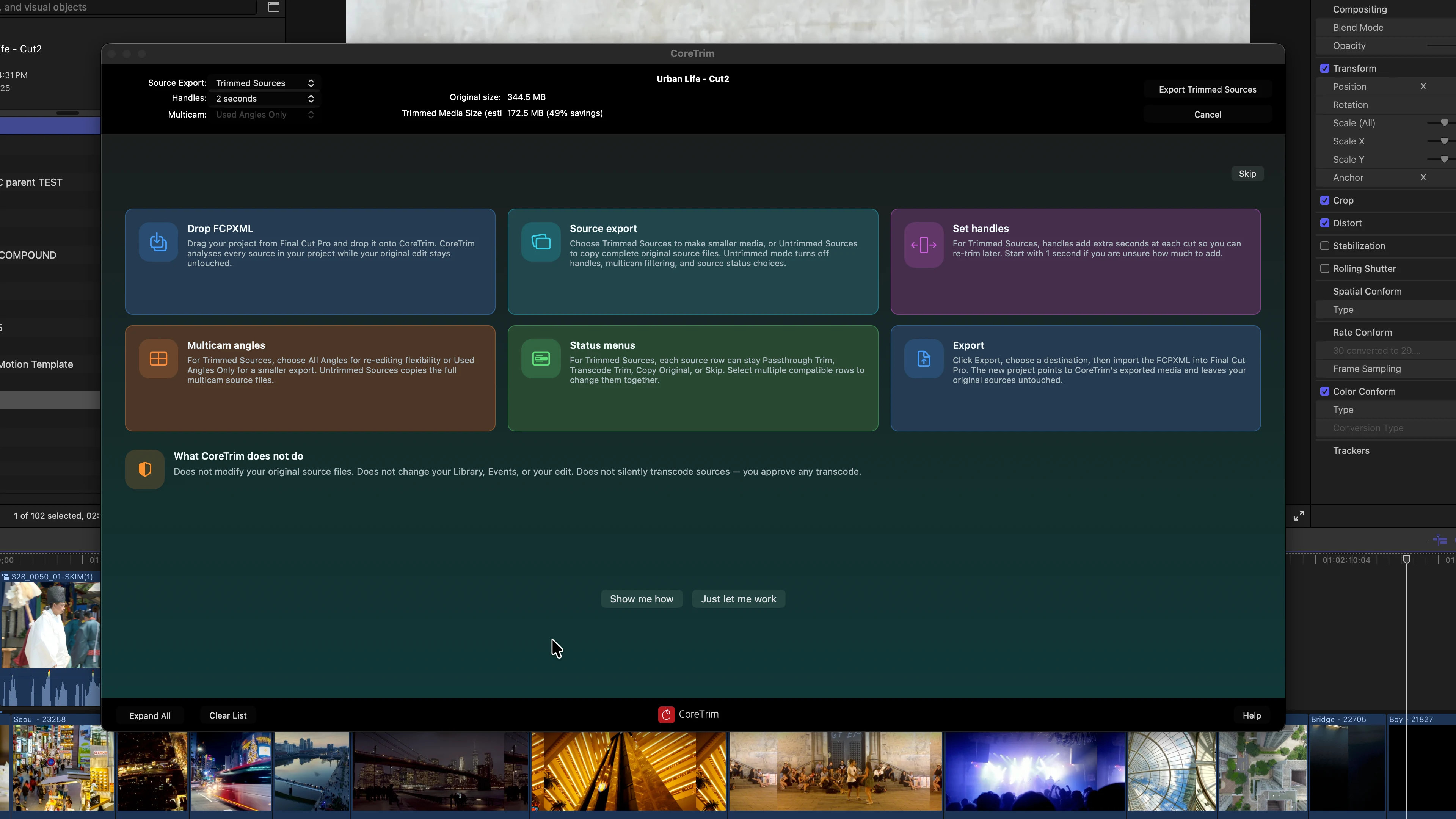
Task: Click the clip icon beside 328_0050_01-SKIM(1)
Action: click(6, 576)
